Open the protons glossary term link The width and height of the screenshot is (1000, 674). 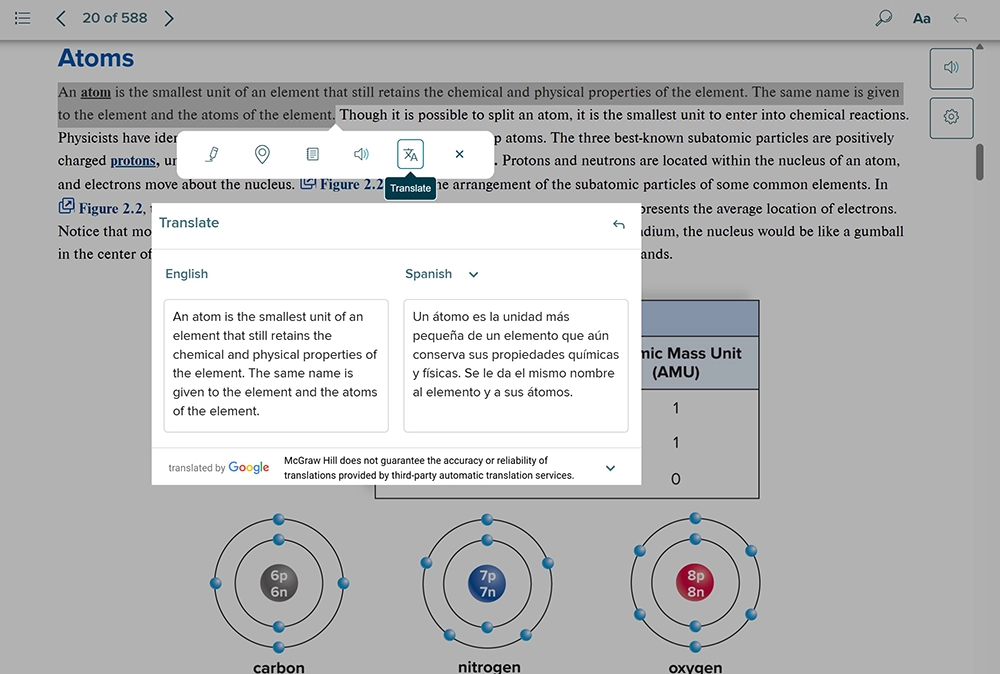[133, 161]
